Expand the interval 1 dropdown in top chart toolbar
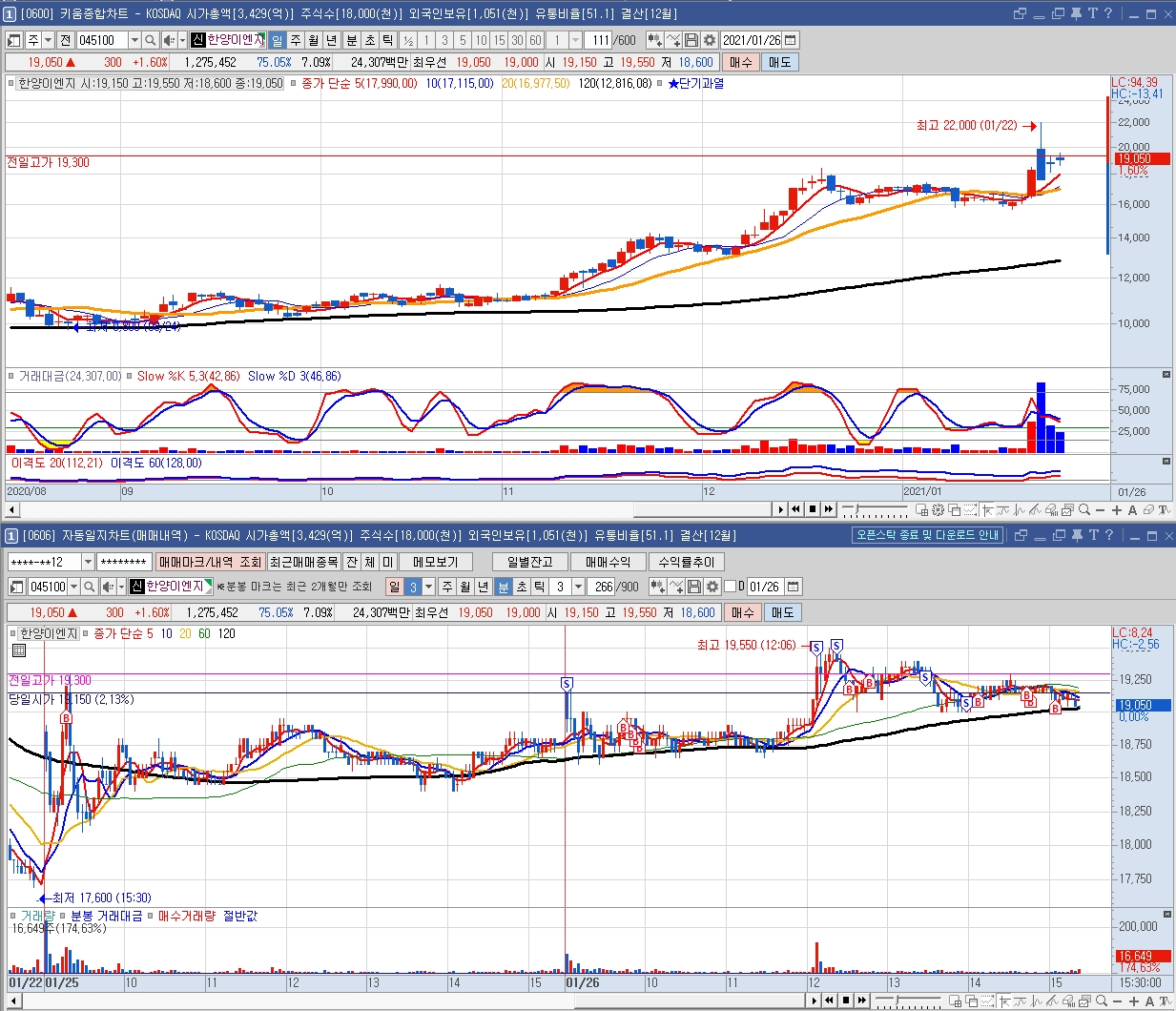The width and height of the screenshot is (1176, 1011). [575, 40]
